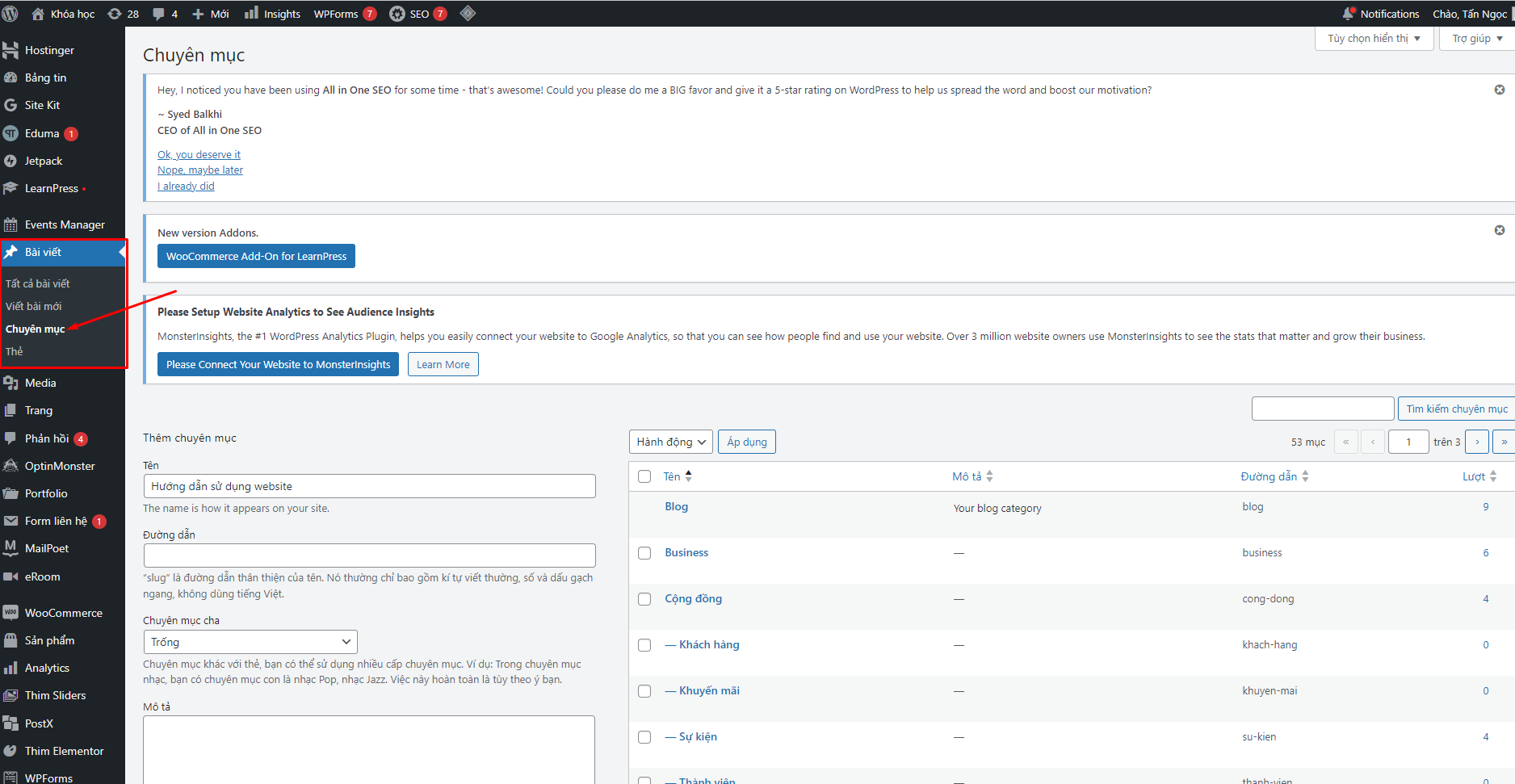Click Please Connect Your Website to MonsterInsights
This screenshot has width=1515, height=784.
pyautogui.click(x=278, y=364)
